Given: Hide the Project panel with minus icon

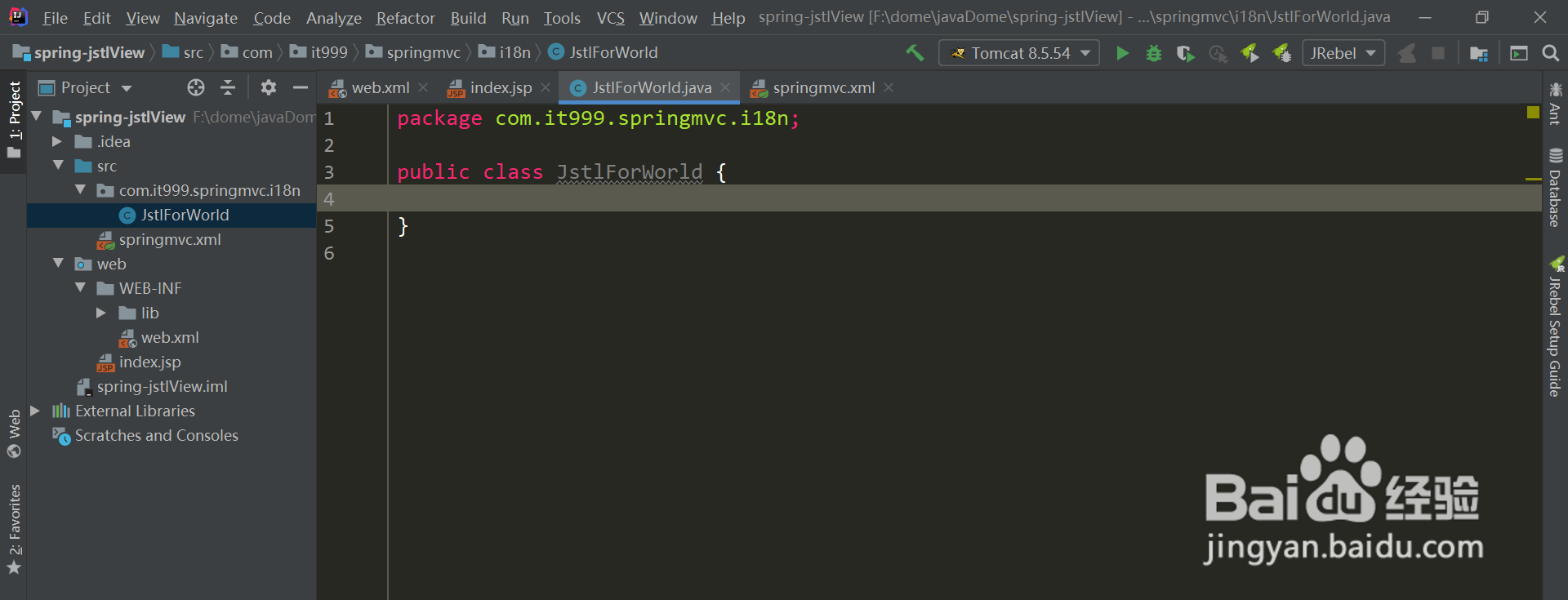Looking at the screenshot, I should [301, 87].
